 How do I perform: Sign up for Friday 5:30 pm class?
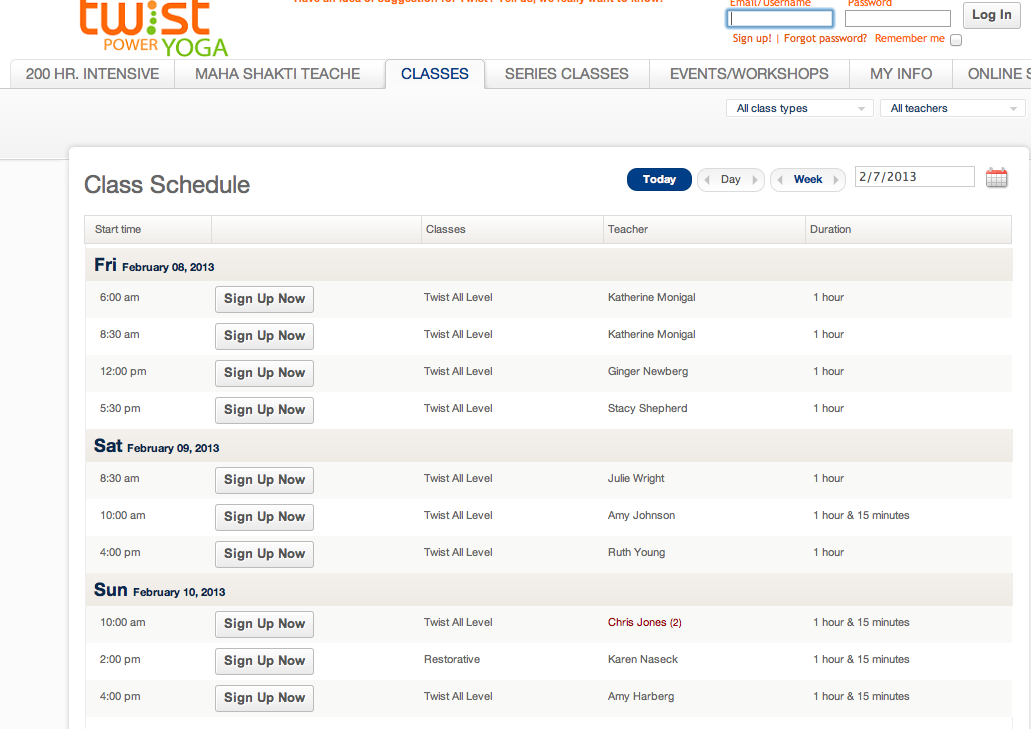264,410
